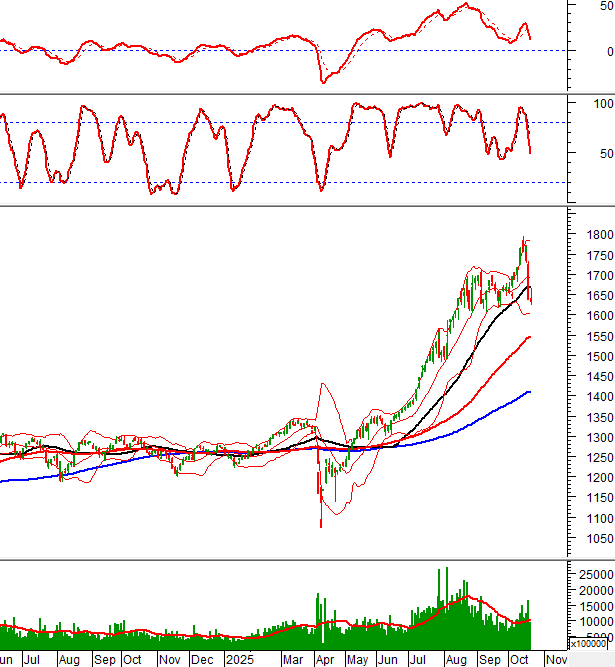Click the Mar label on the time axis
The width and height of the screenshot is (615, 667).
coord(293,660)
